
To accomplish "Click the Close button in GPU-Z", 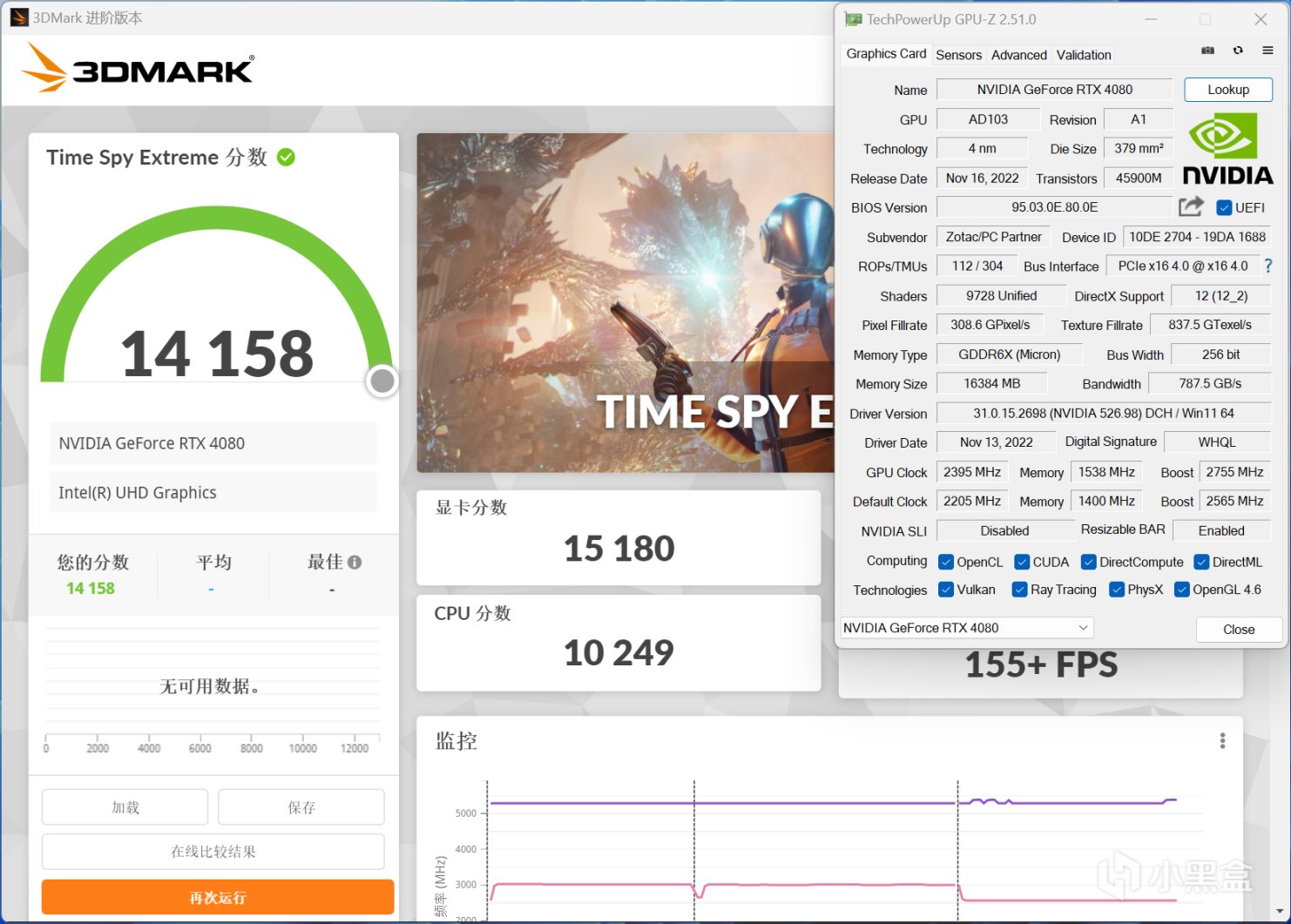I will (1239, 629).
